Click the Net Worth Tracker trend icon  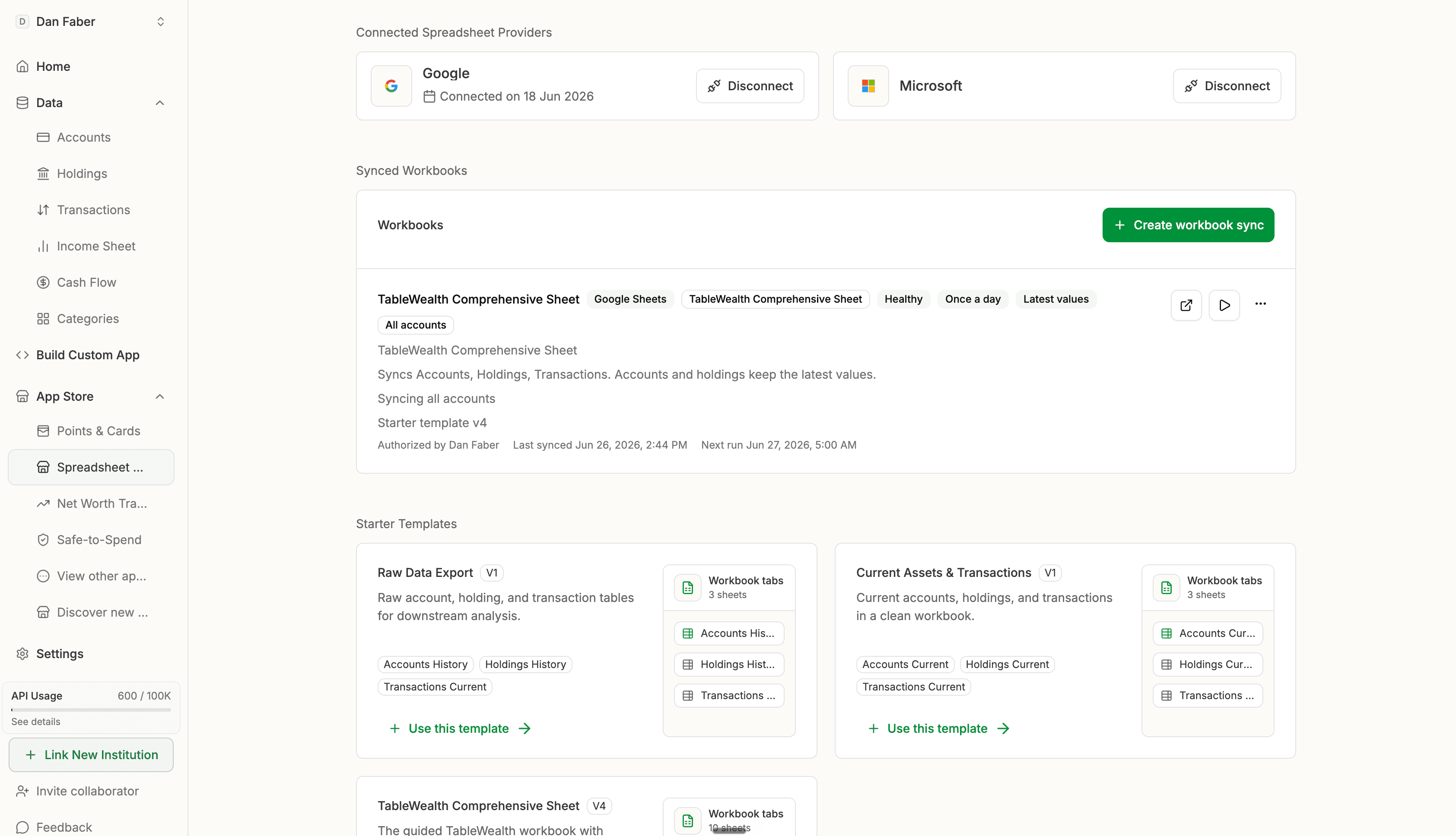[43, 503]
